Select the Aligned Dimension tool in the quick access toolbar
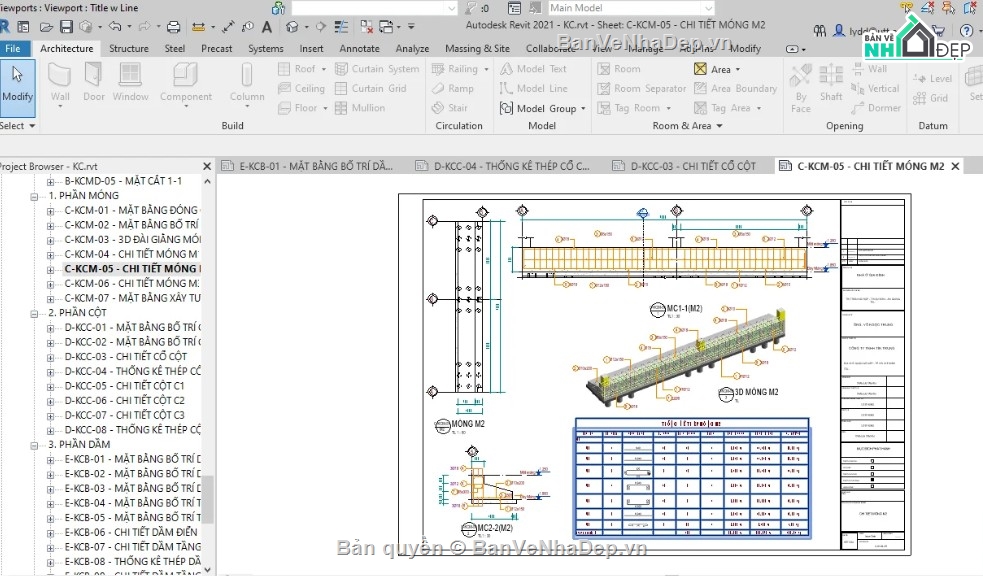This screenshot has height=576, width=983. point(199,27)
